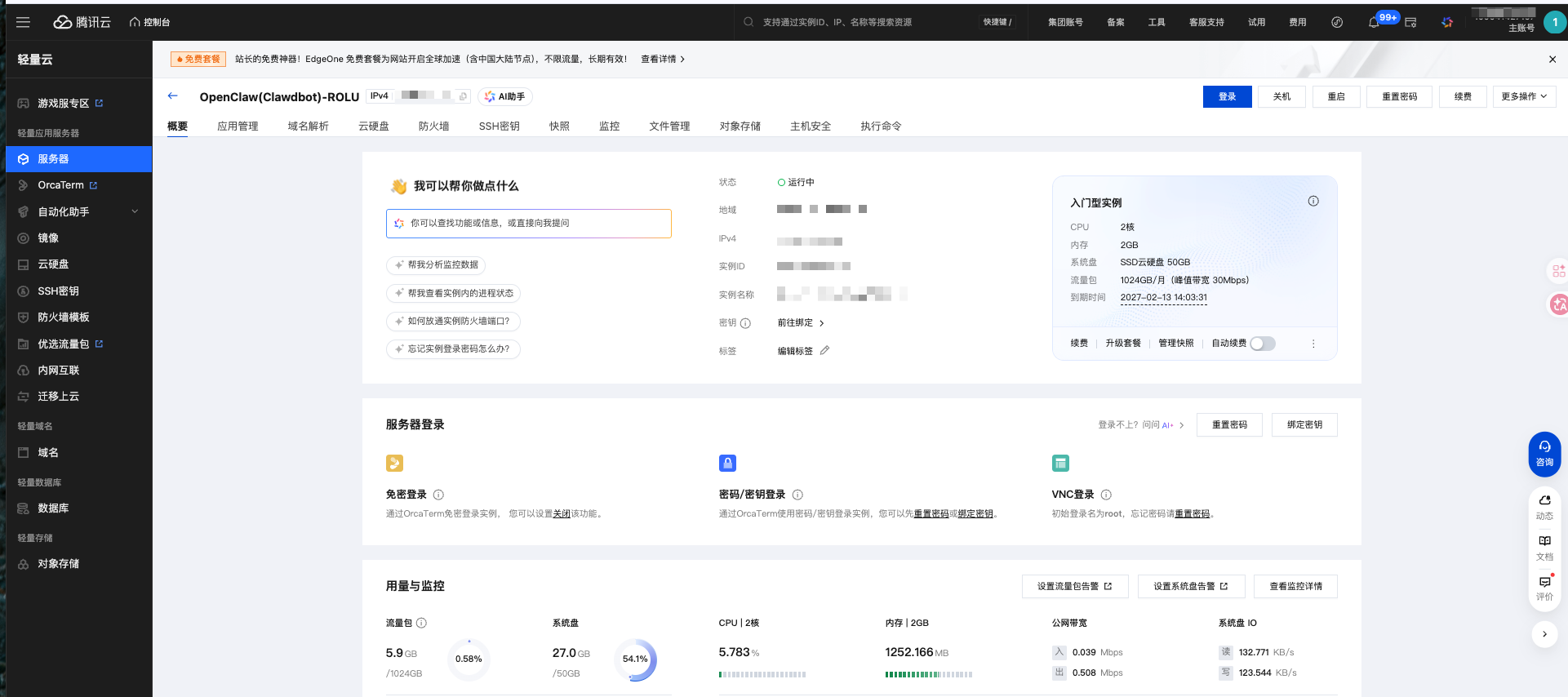Screen dimensions: 1568x697
Task: Click 查看监控详情 button
Action: click(x=1295, y=586)
